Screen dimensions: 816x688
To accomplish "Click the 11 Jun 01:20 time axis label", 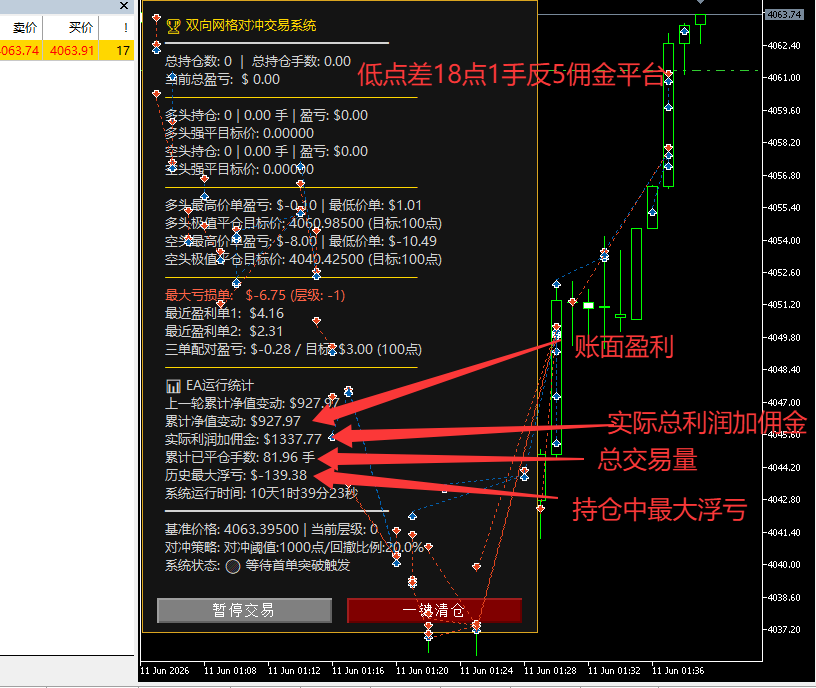I will click(x=422, y=671).
